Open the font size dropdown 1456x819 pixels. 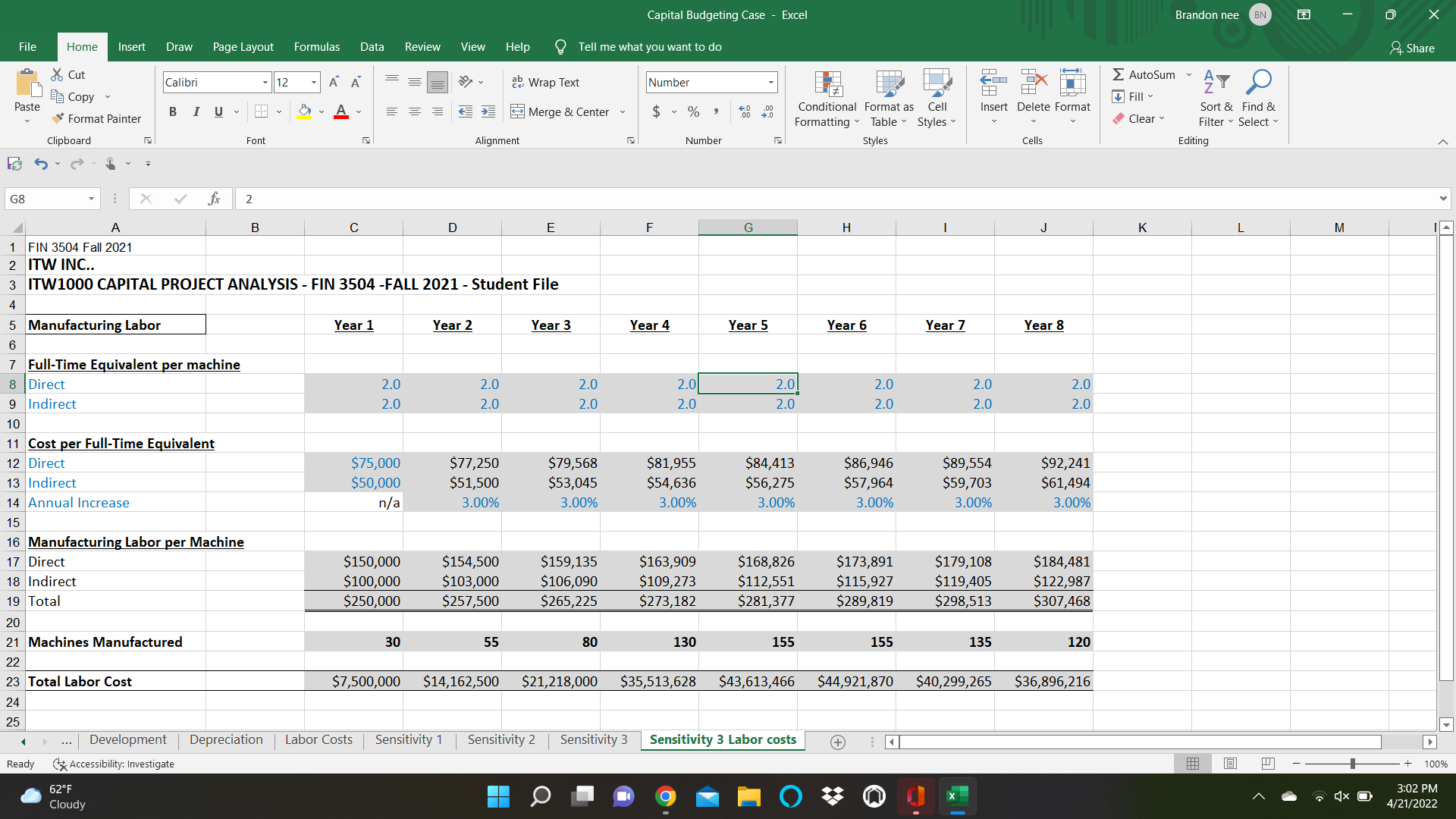(312, 82)
